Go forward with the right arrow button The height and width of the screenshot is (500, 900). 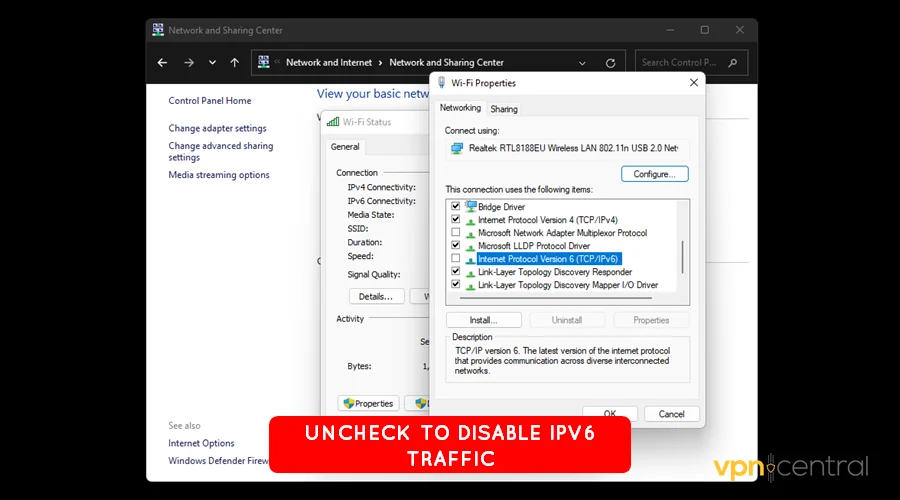[x=189, y=63]
